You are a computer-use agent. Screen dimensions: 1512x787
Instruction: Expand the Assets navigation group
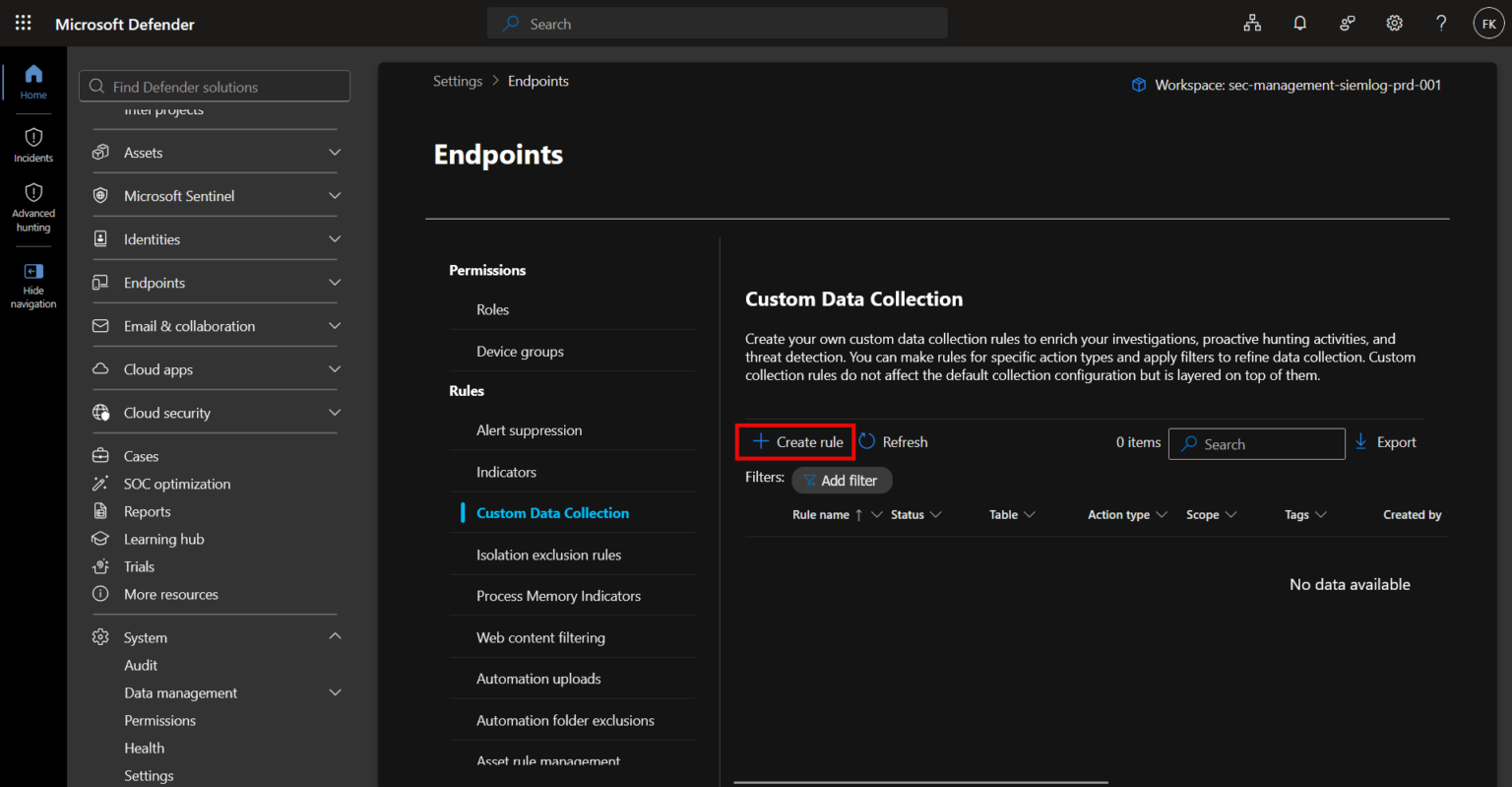coord(335,153)
